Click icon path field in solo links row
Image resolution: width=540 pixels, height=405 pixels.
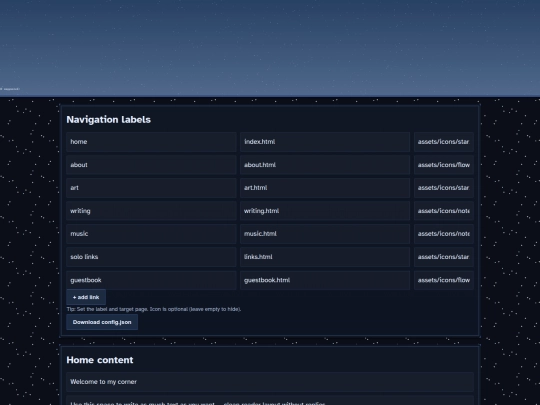(444, 257)
